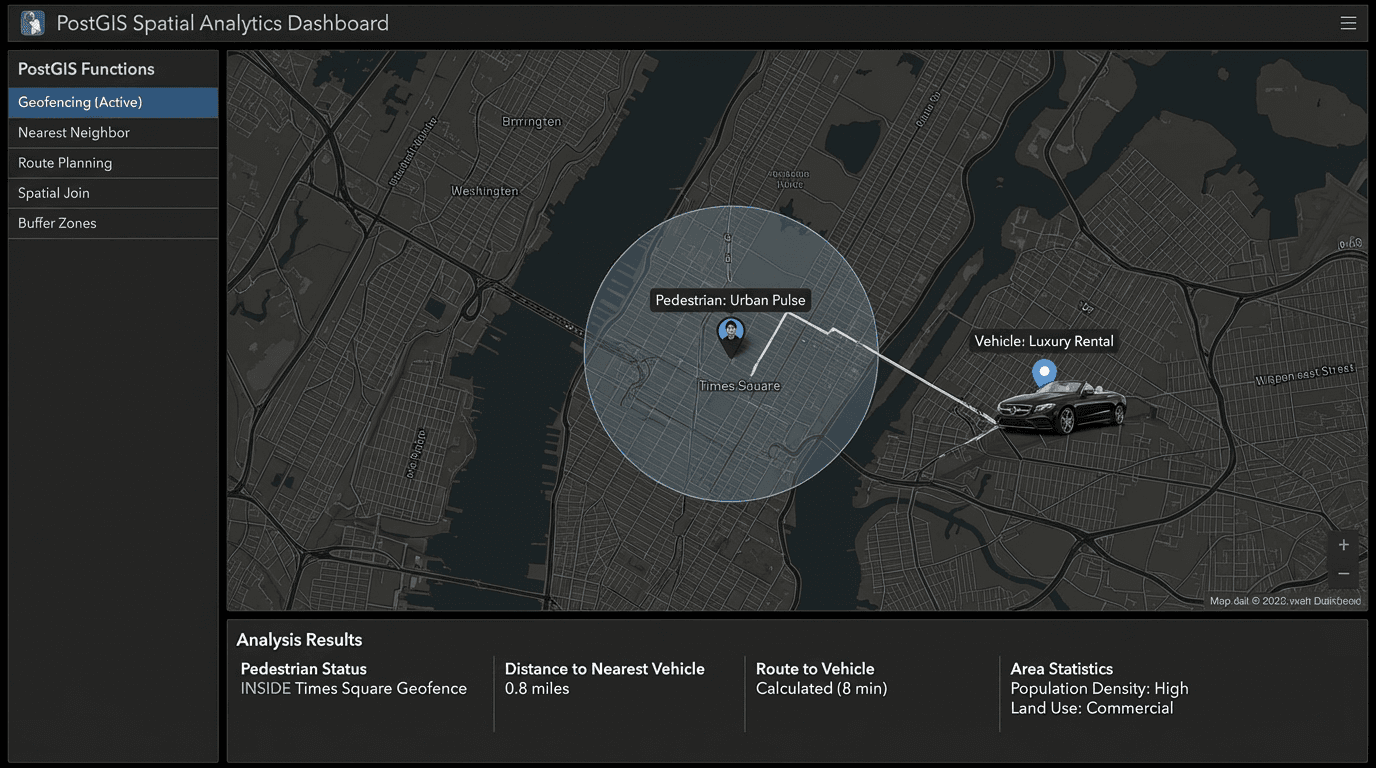Click the PostGIS dashboard logo icon
The height and width of the screenshot is (768, 1376).
pos(31,22)
